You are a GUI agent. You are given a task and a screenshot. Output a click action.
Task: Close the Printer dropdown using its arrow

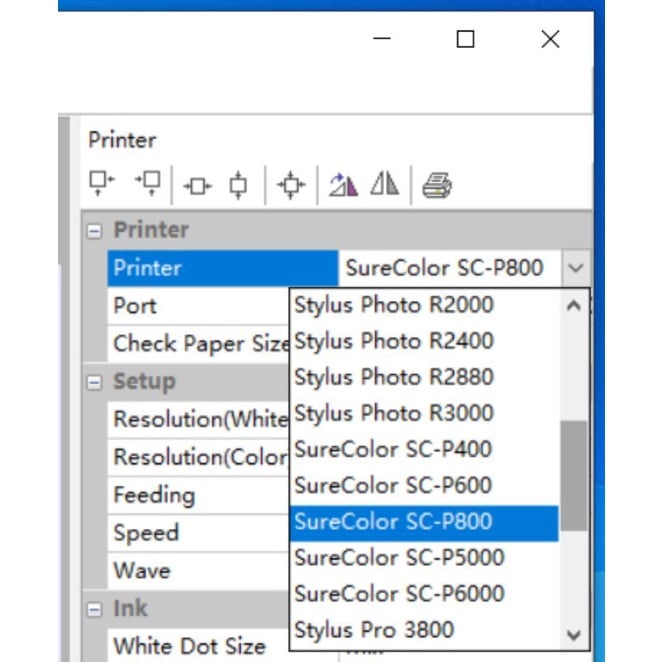click(x=575, y=268)
